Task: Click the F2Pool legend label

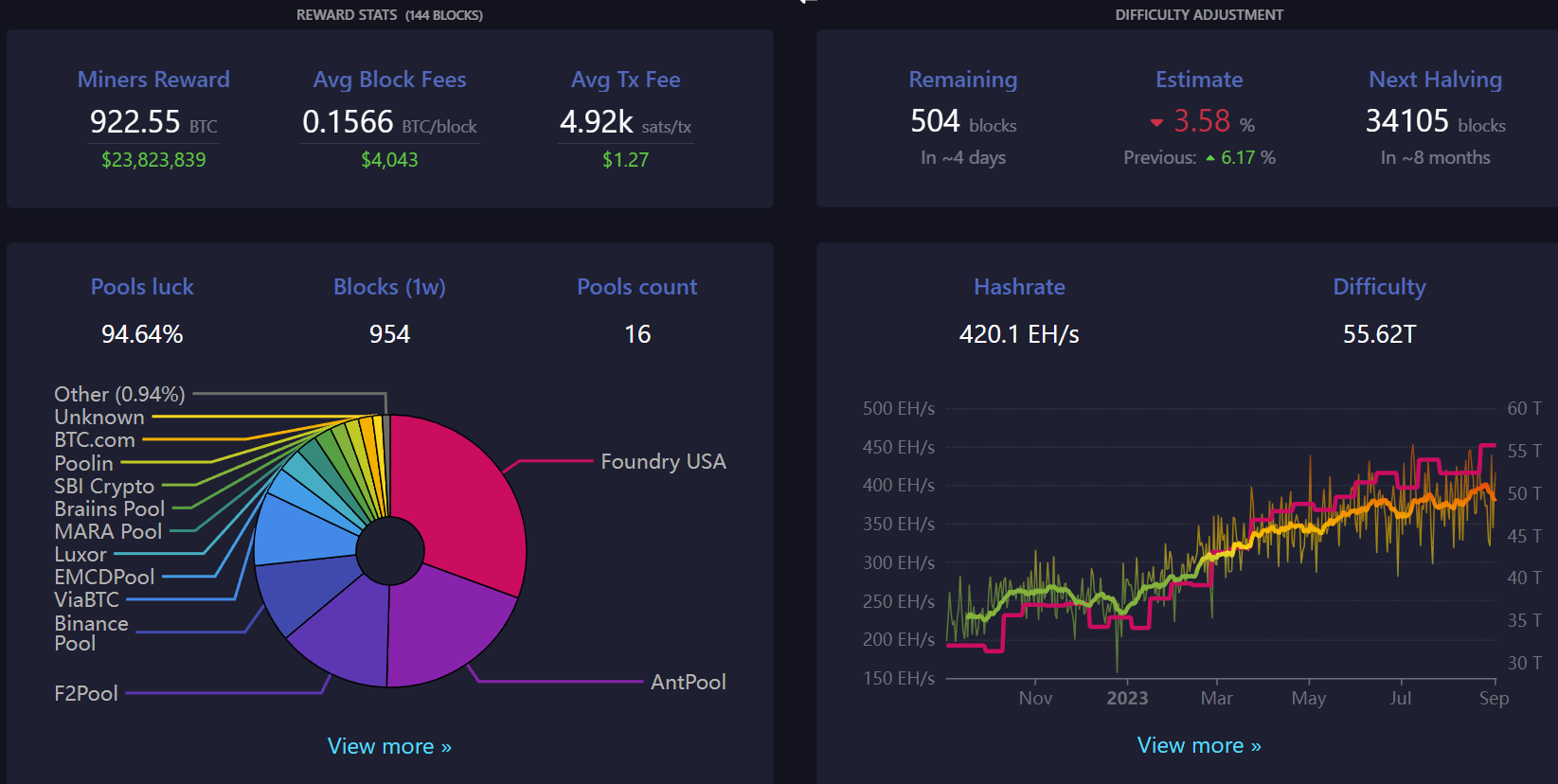Action: tap(86, 693)
